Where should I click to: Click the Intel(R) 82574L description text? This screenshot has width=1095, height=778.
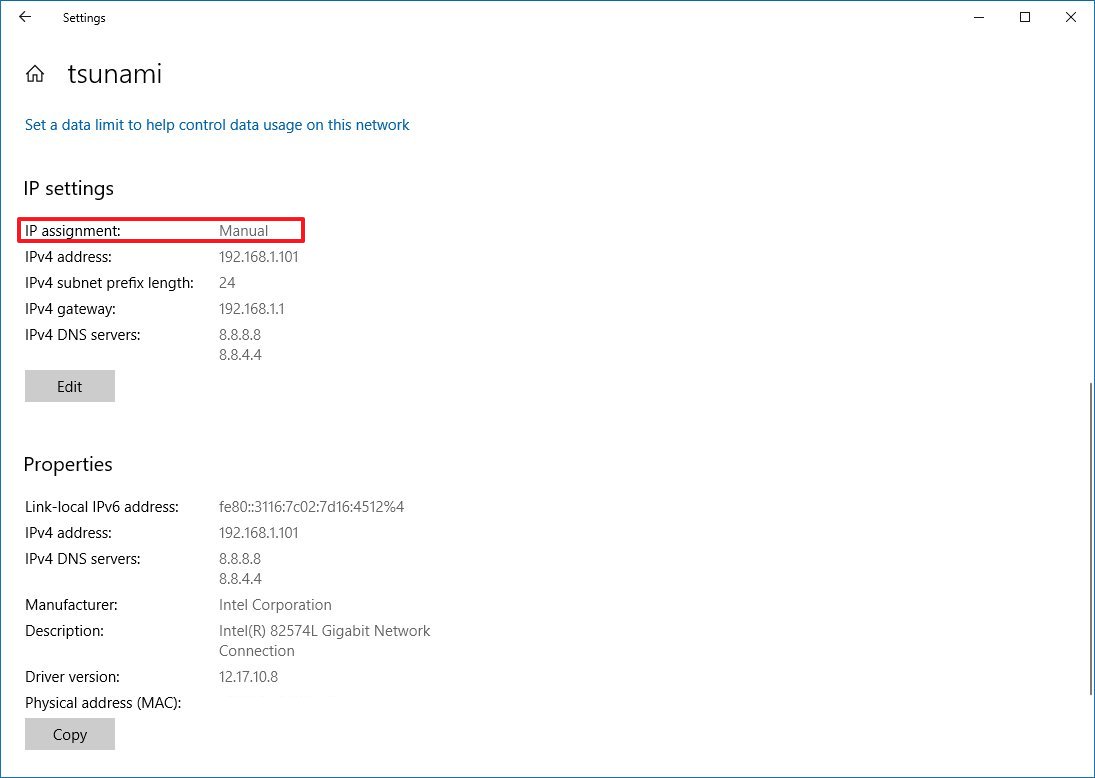tap(324, 631)
